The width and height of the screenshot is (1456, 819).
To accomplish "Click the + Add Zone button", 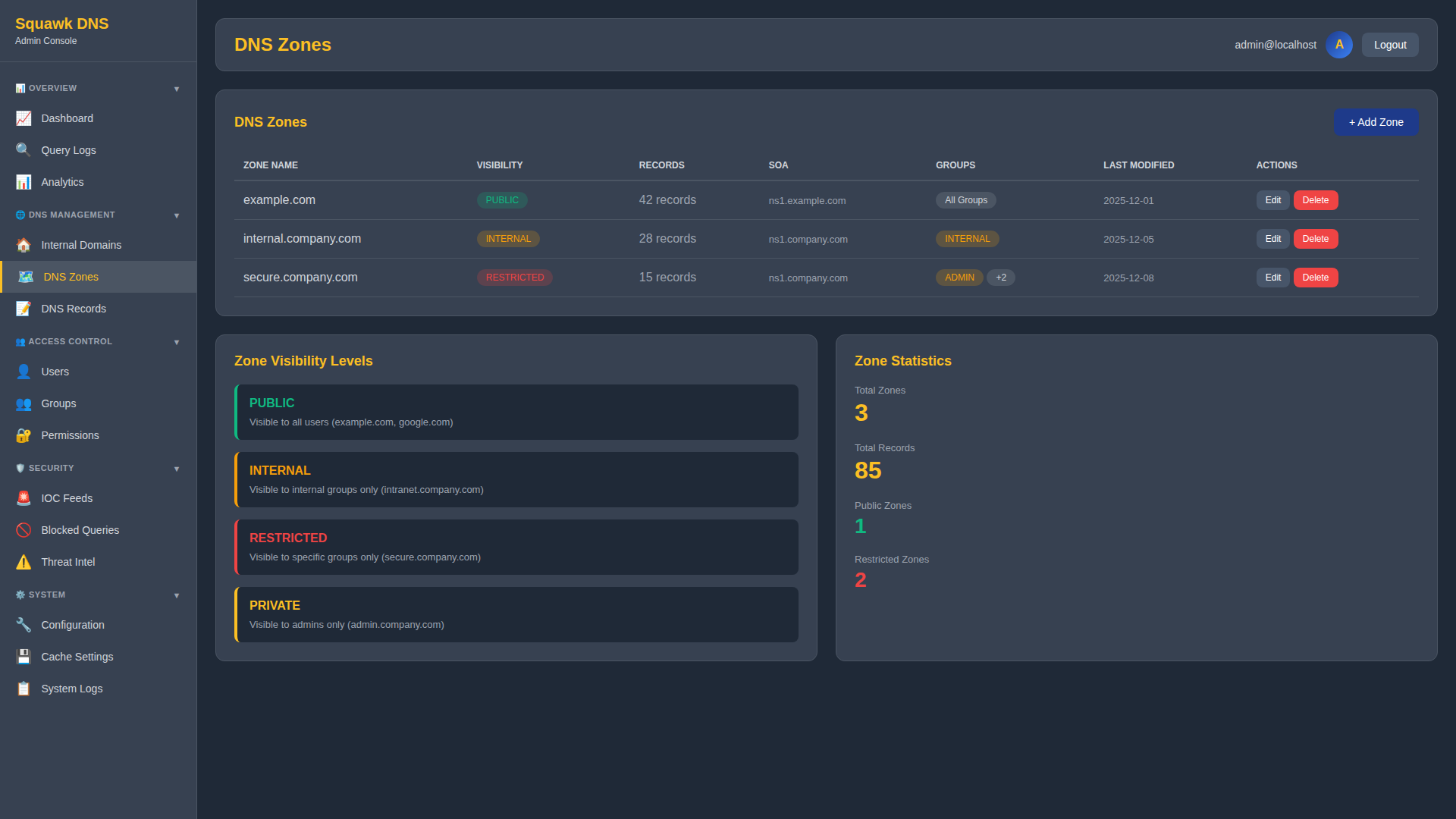I will [x=1376, y=122].
